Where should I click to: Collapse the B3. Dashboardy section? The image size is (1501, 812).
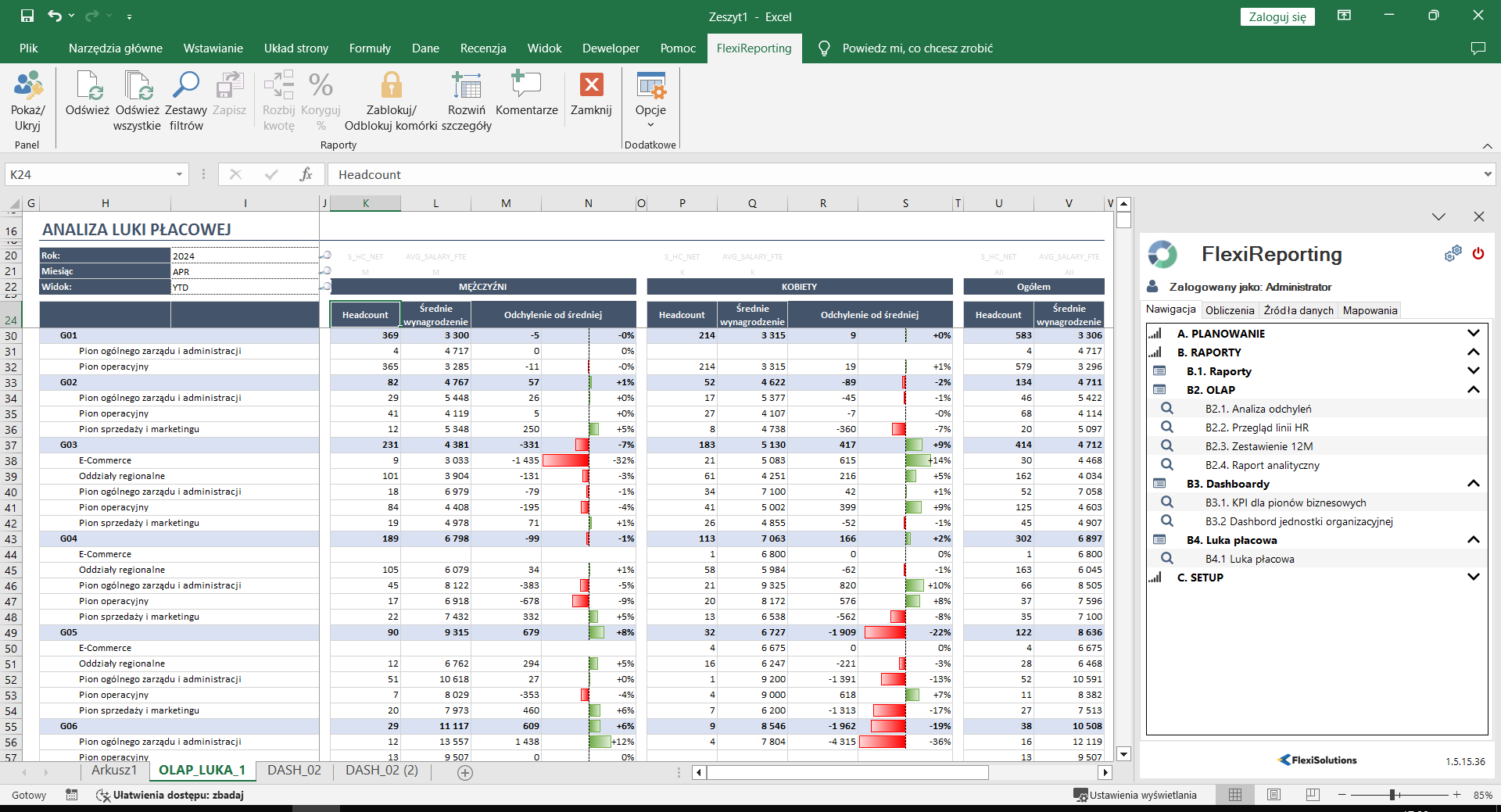(x=1473, y=484)
